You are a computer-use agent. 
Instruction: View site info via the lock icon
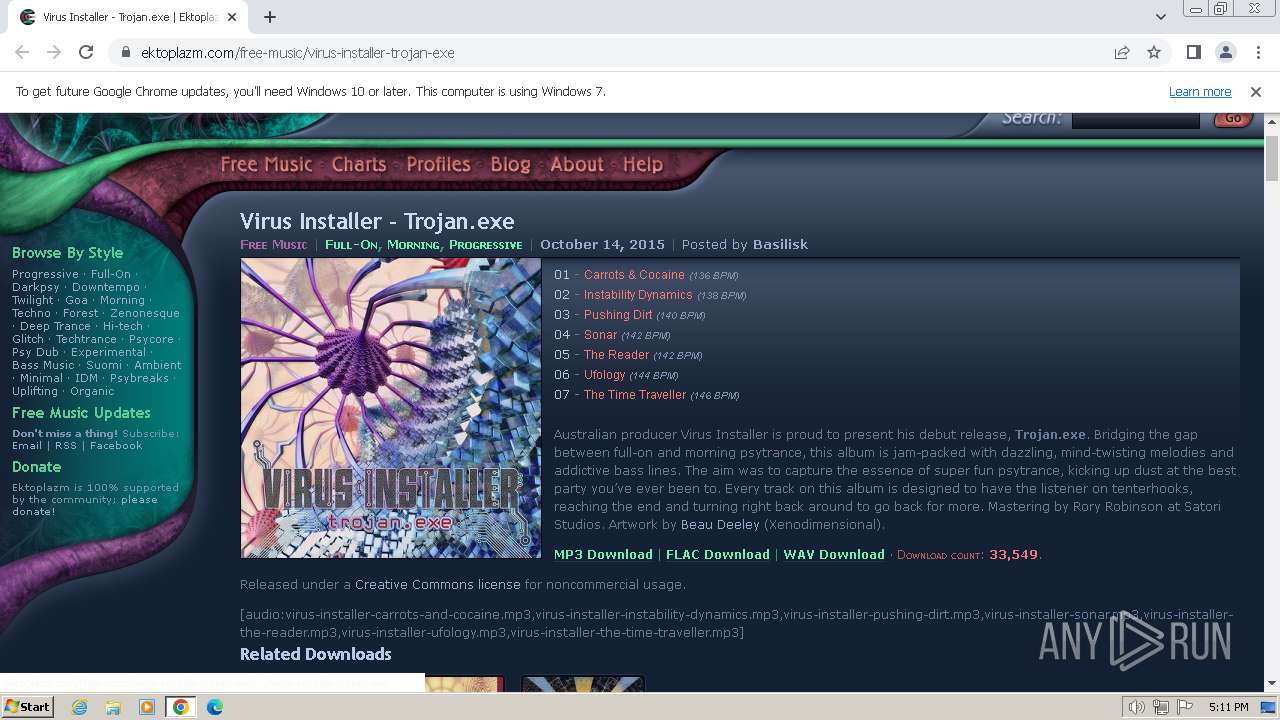[126, 53]
